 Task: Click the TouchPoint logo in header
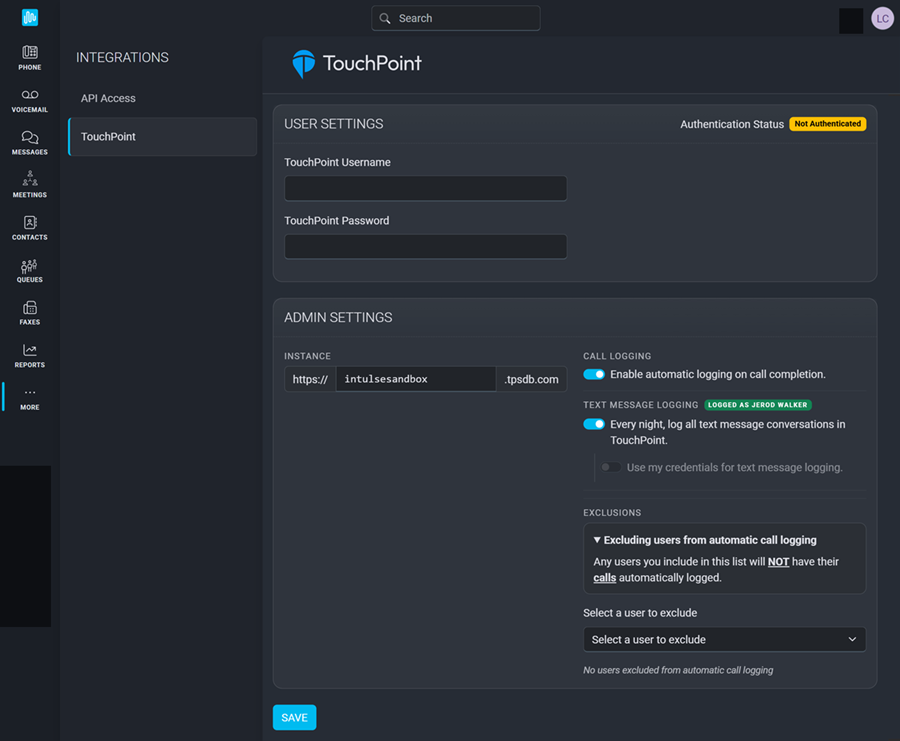point(356,63)
